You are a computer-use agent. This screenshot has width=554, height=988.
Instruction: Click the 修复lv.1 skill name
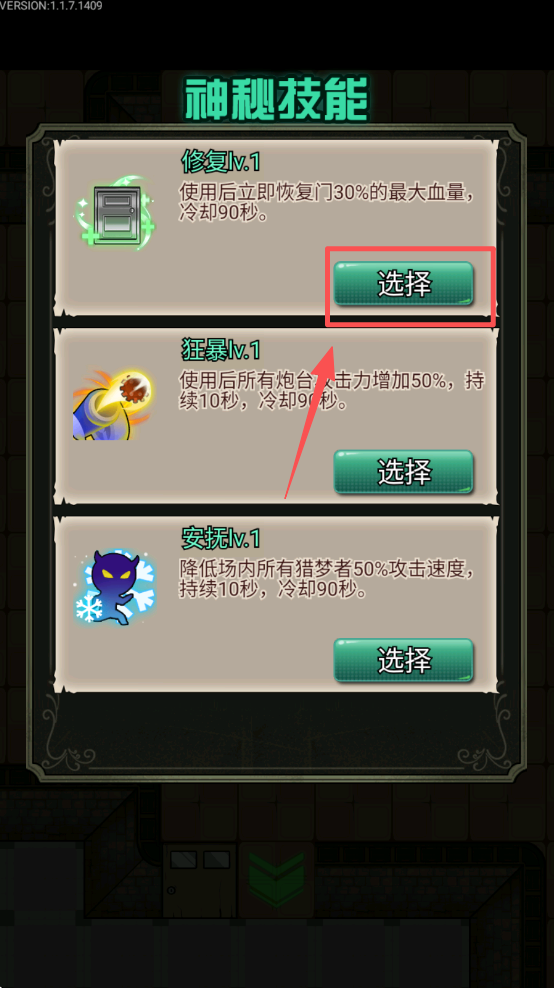[x=221, y=163]
